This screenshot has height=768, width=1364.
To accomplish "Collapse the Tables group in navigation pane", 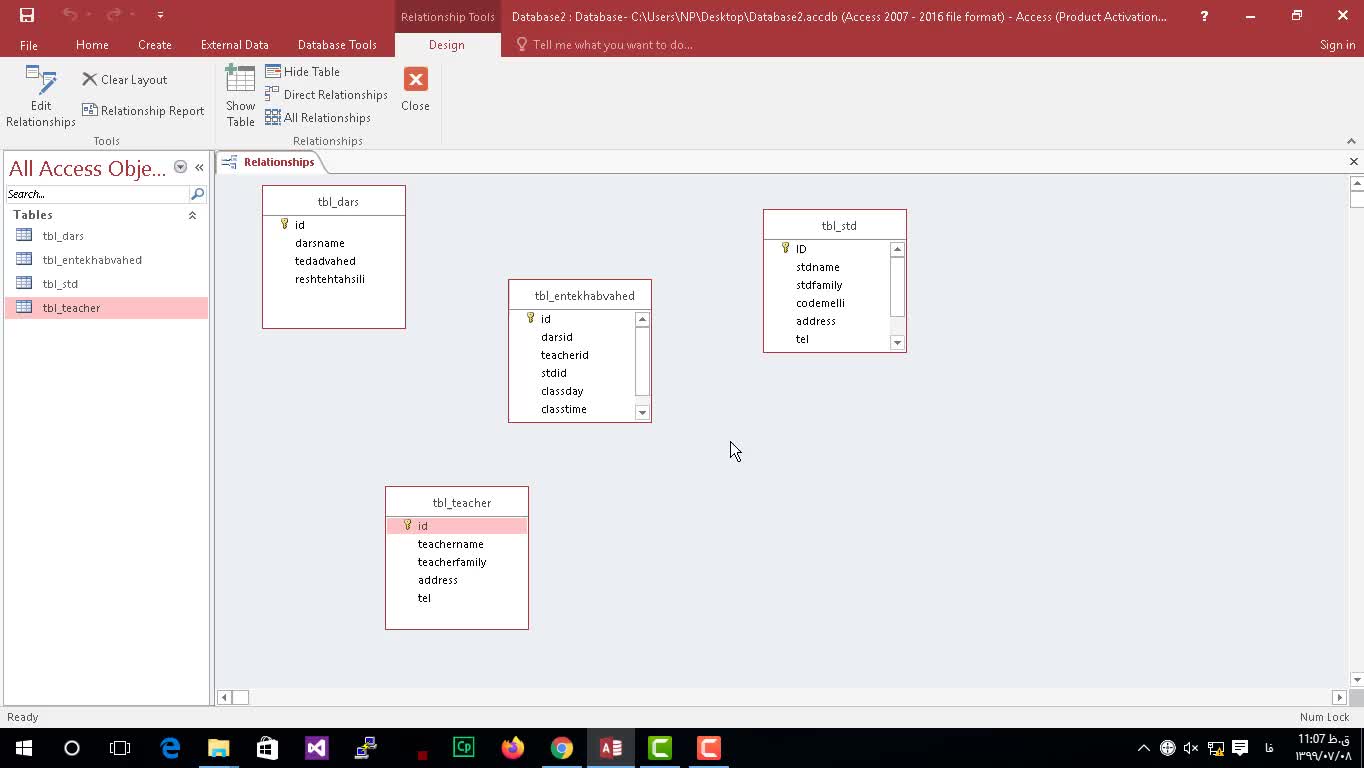I will pos(192,215).
